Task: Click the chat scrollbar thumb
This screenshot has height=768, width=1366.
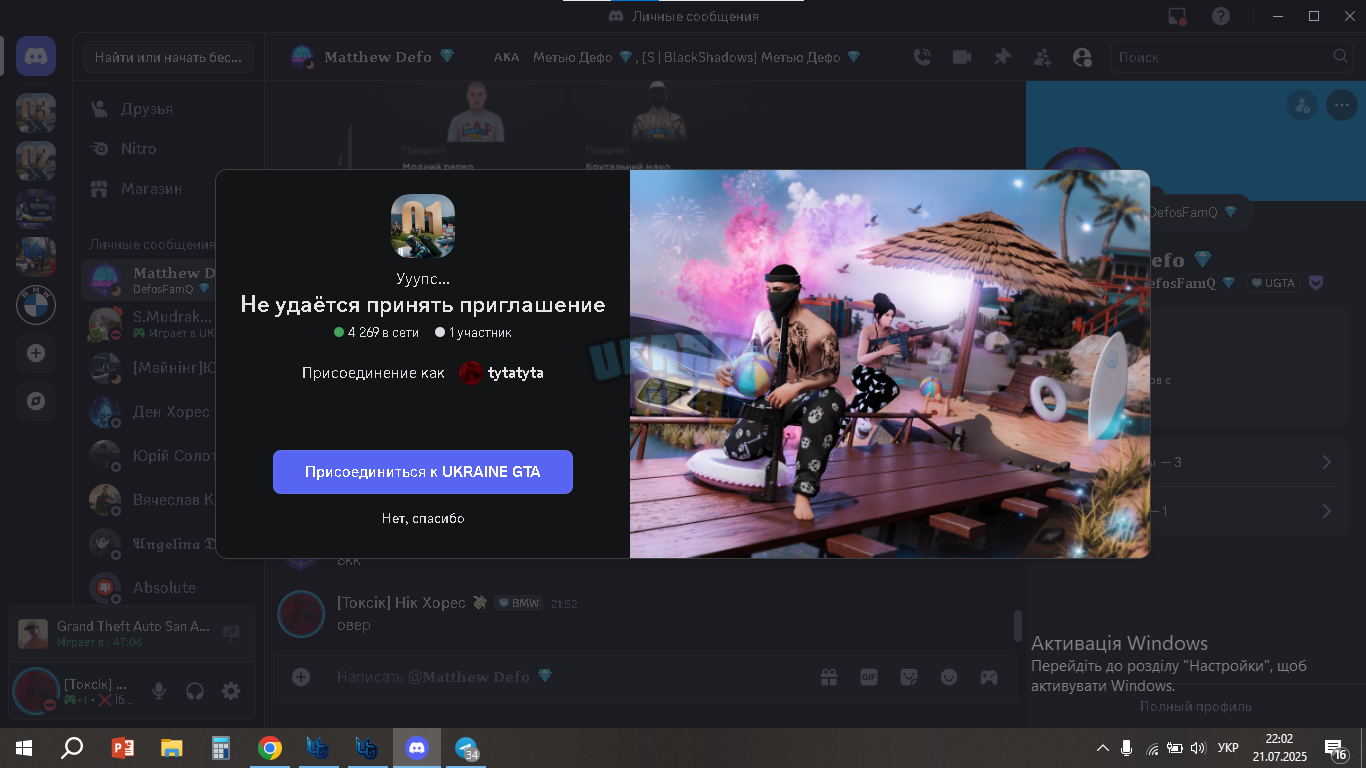Action: (x=1018, y=626)
